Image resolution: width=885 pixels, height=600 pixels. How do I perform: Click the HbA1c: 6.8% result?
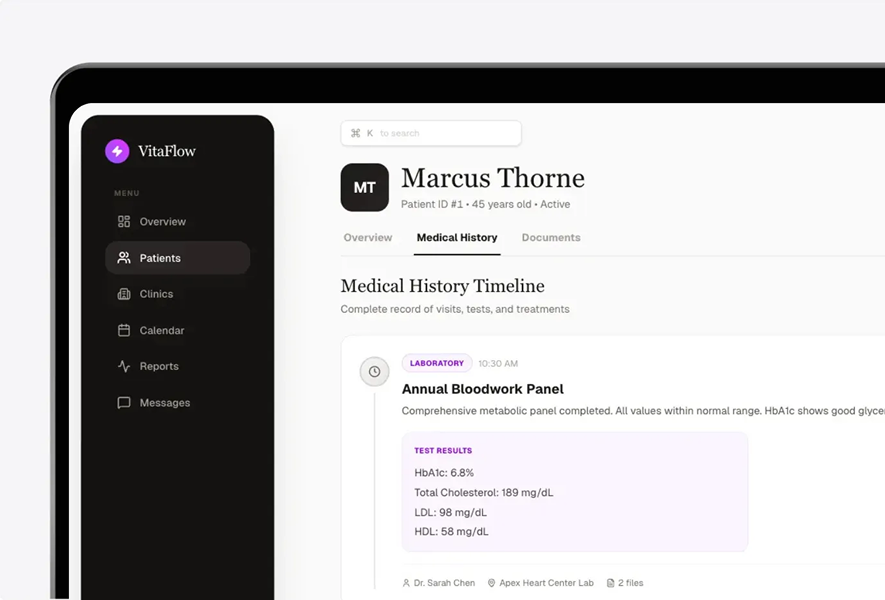click(444, 473)
